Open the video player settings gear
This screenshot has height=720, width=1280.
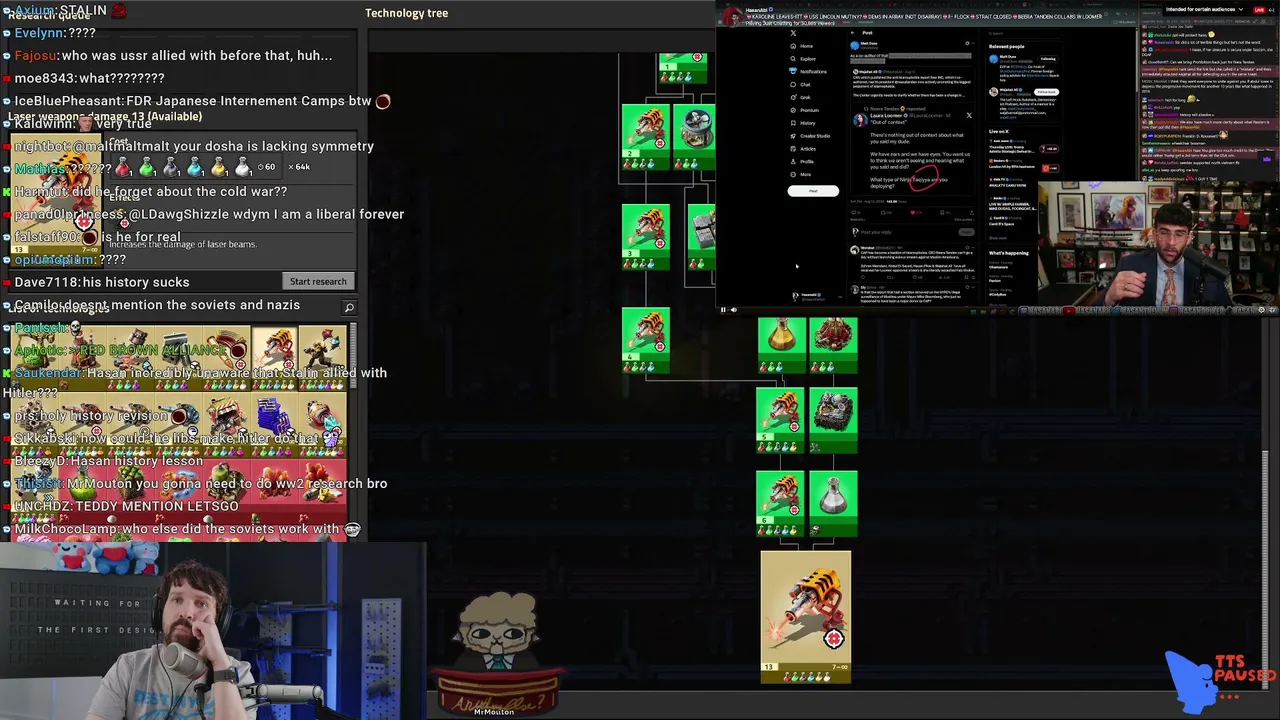pyautogui.click(x=1262, y=310)
